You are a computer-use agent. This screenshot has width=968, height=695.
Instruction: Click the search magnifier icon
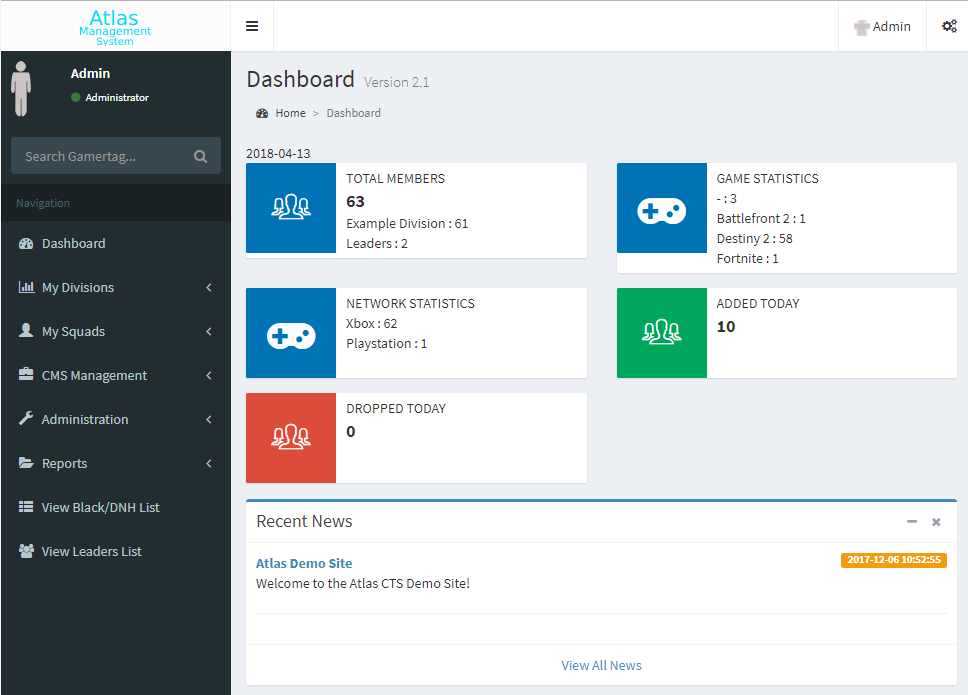tap(200, 156)
